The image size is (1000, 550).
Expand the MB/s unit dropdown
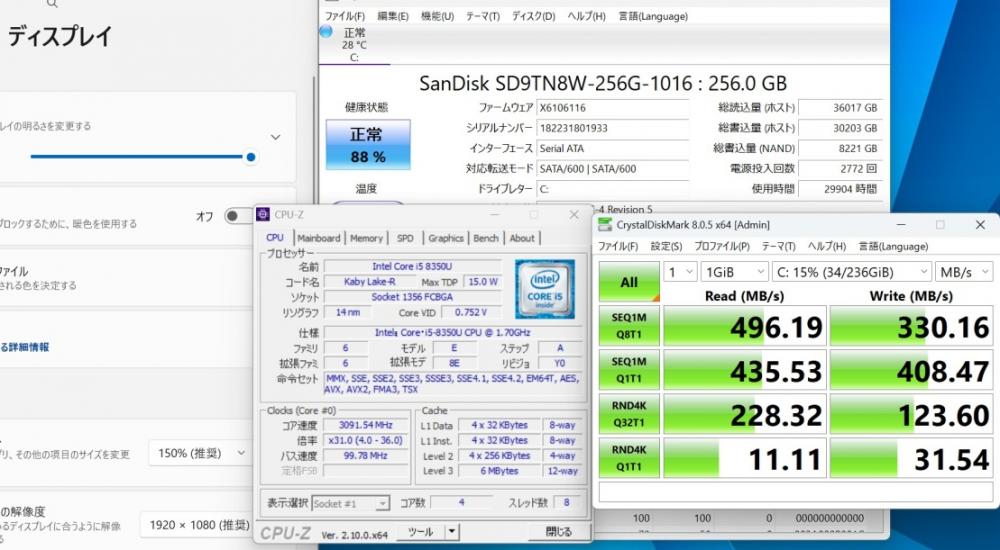click(964, 271)
